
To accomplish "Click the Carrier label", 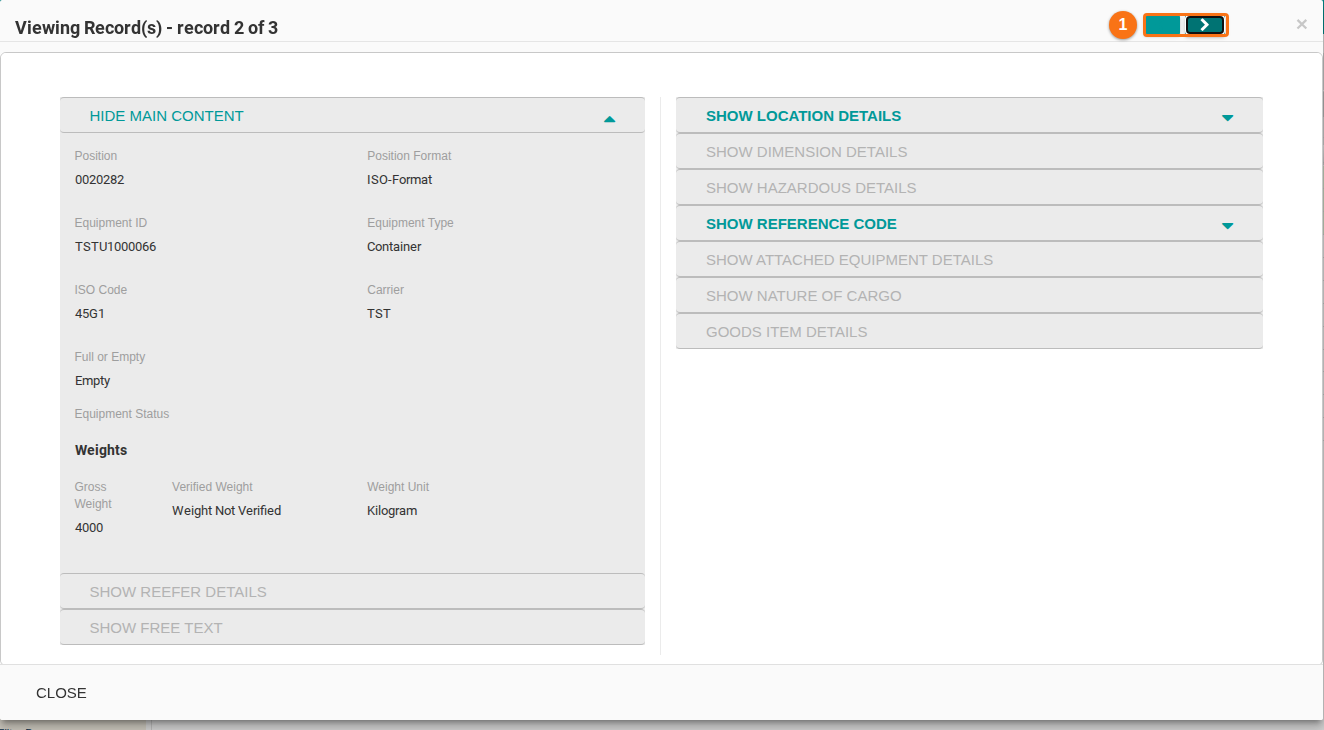I will [x=386, y=290].
